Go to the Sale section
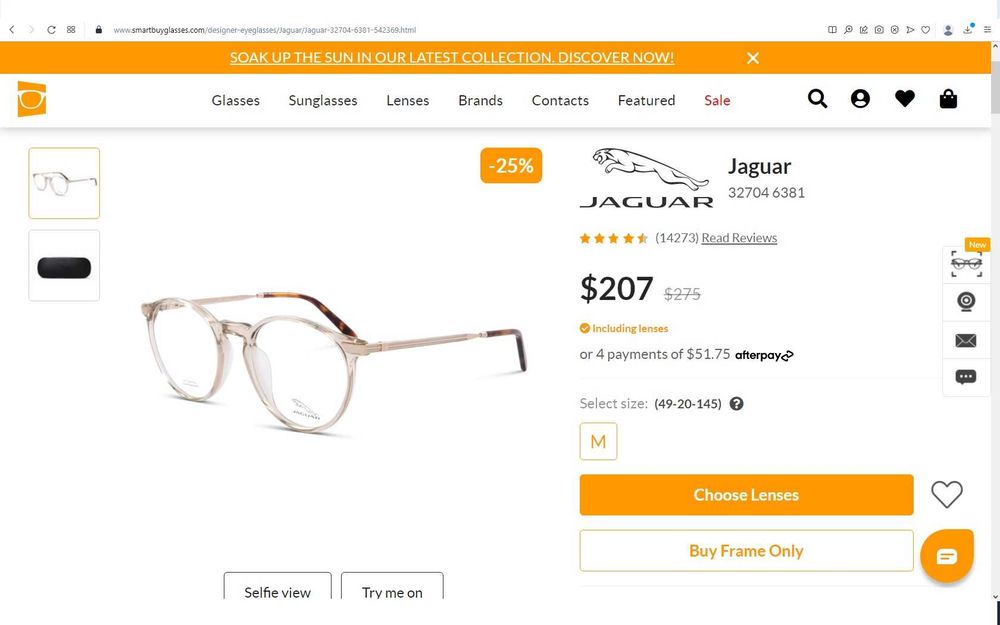 pyautogui.click(x=717, y=100)
